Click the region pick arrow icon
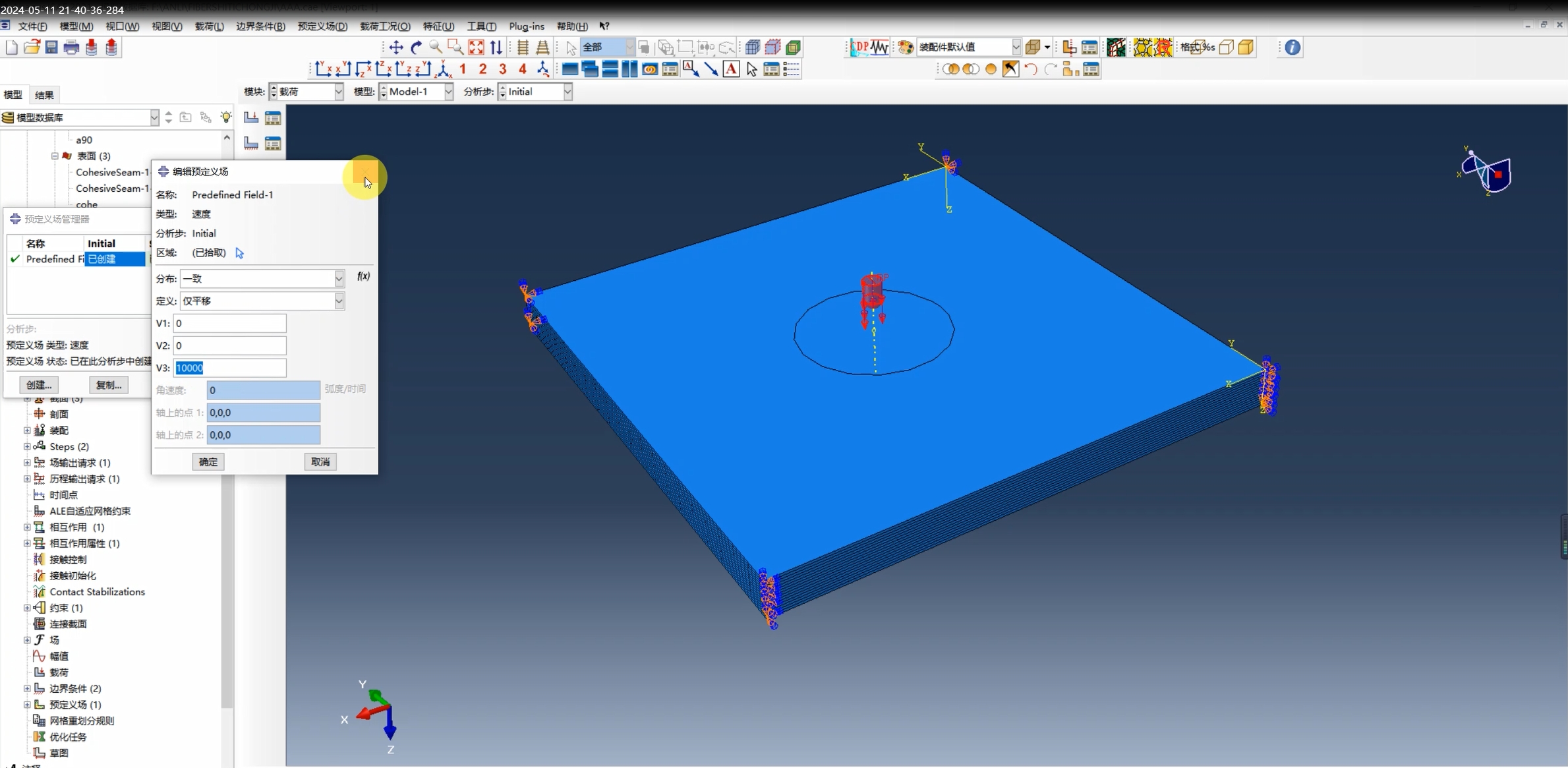 239,253
